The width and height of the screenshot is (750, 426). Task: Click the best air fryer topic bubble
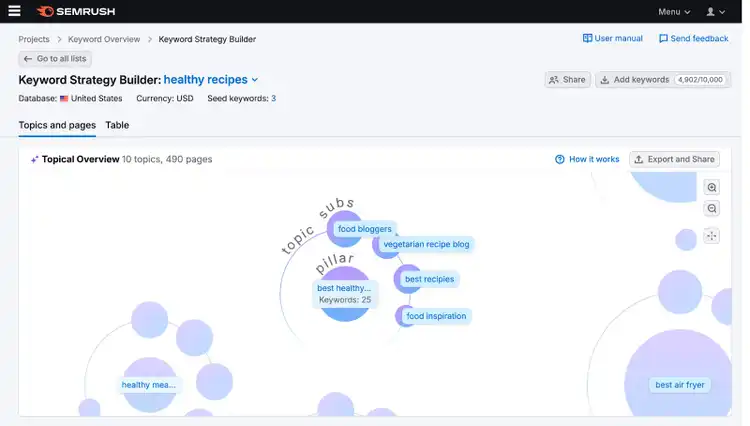point(679,385)
